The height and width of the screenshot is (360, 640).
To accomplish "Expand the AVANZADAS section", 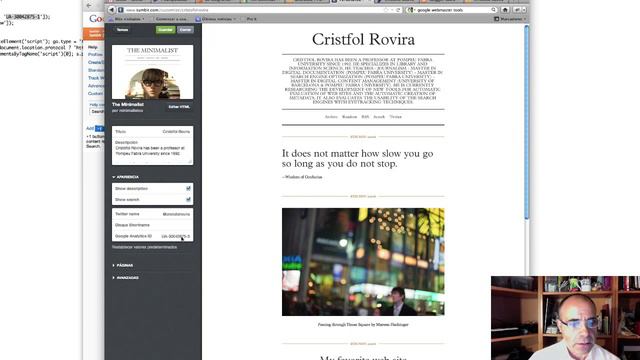I will 126,278.
